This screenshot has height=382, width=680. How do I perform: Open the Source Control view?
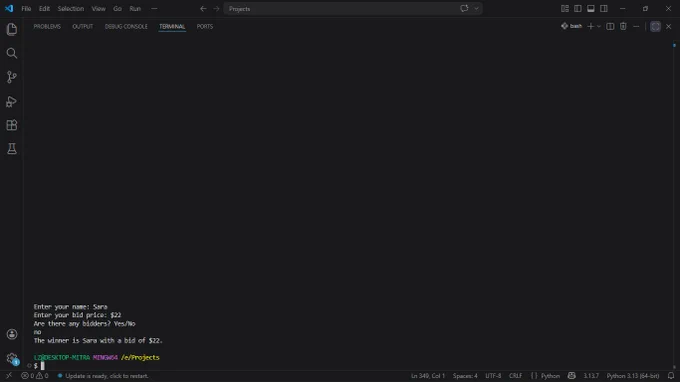point(12,77)
